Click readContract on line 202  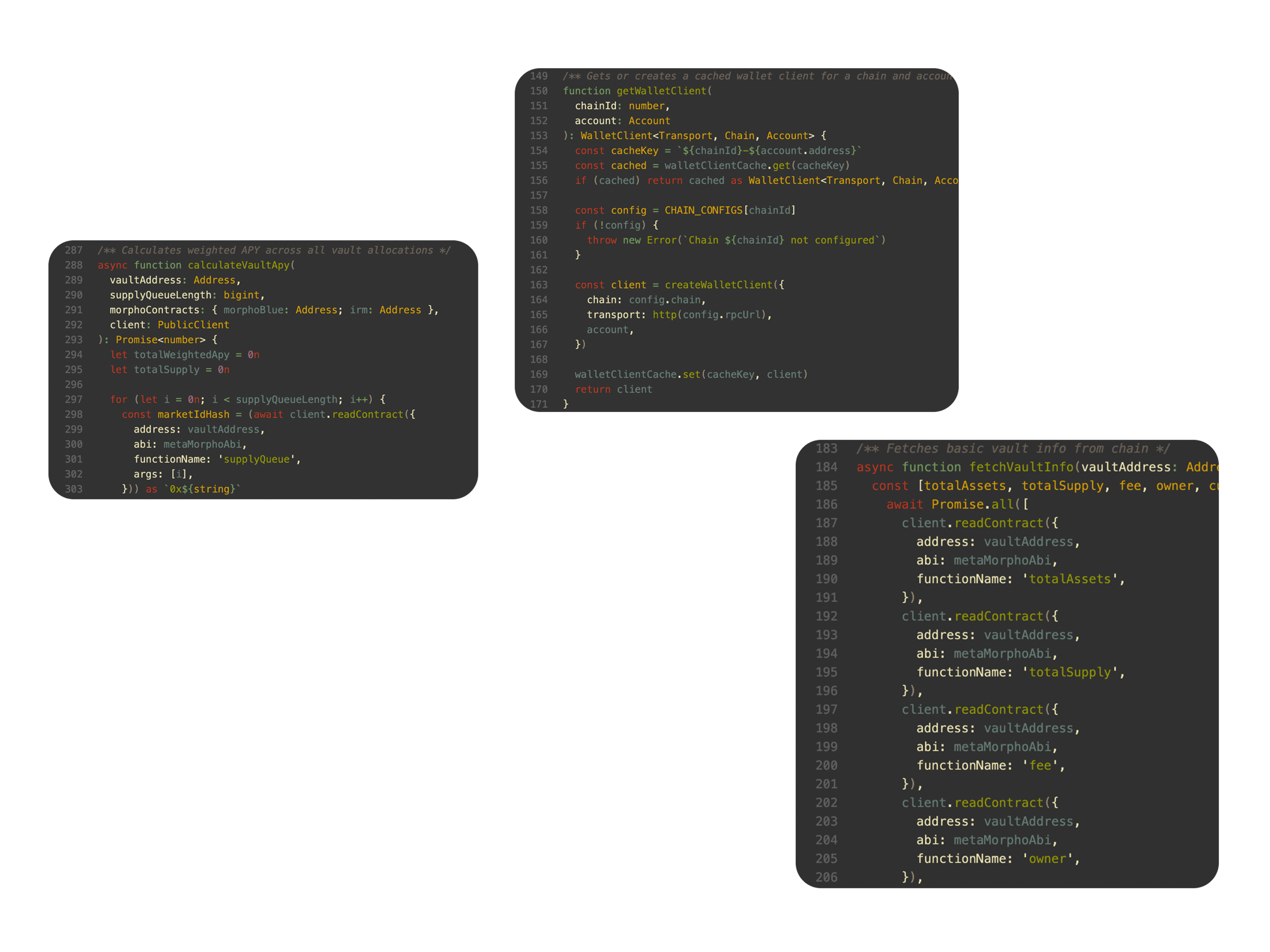[x=998, y=803]
